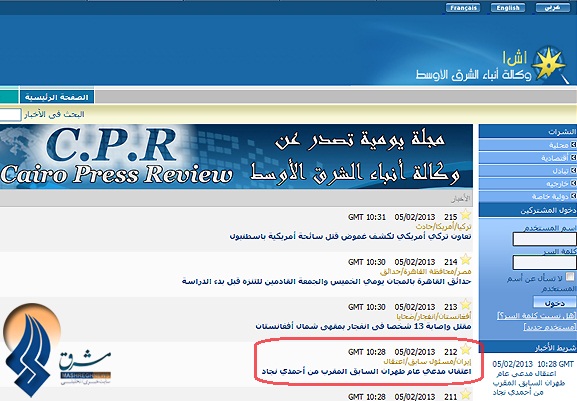
Task: Open the forgot password link
Action: tap(537, 315)
